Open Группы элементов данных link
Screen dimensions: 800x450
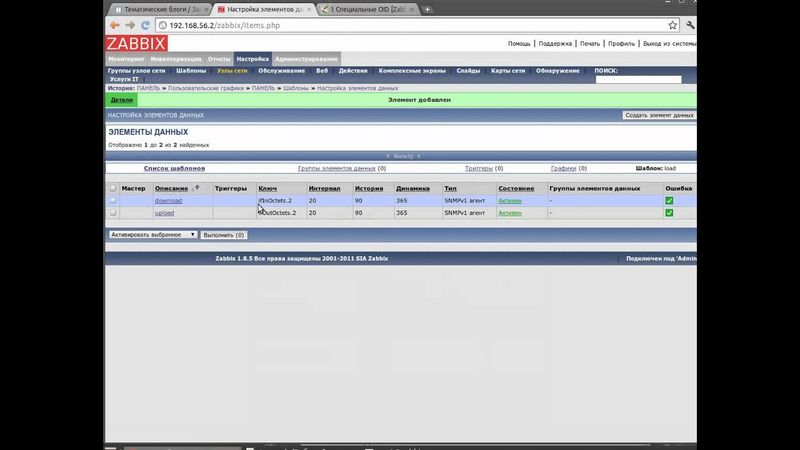pyautogui.click(x=337, y=168)
